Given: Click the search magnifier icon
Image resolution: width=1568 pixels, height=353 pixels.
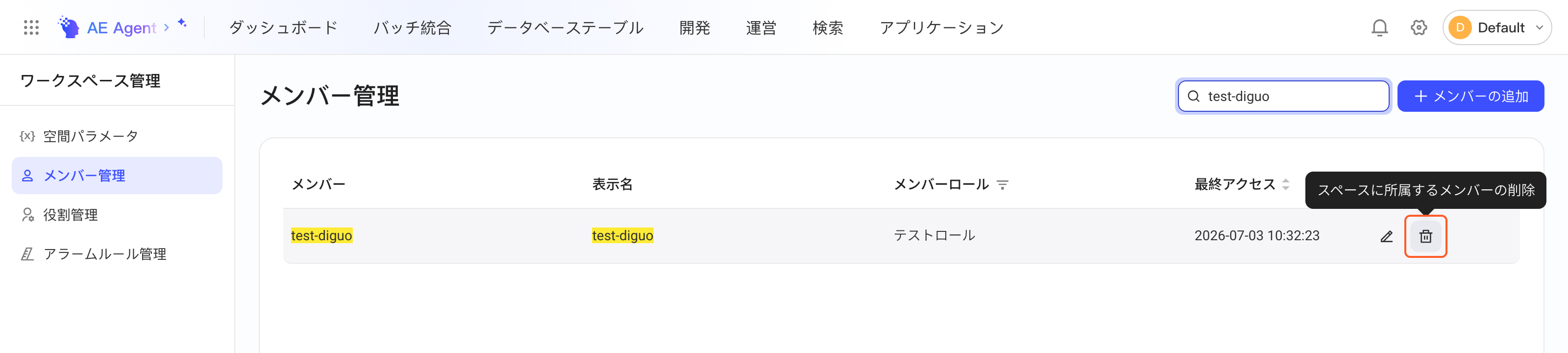Looking at the screenshot, I should pos(1194,96).
